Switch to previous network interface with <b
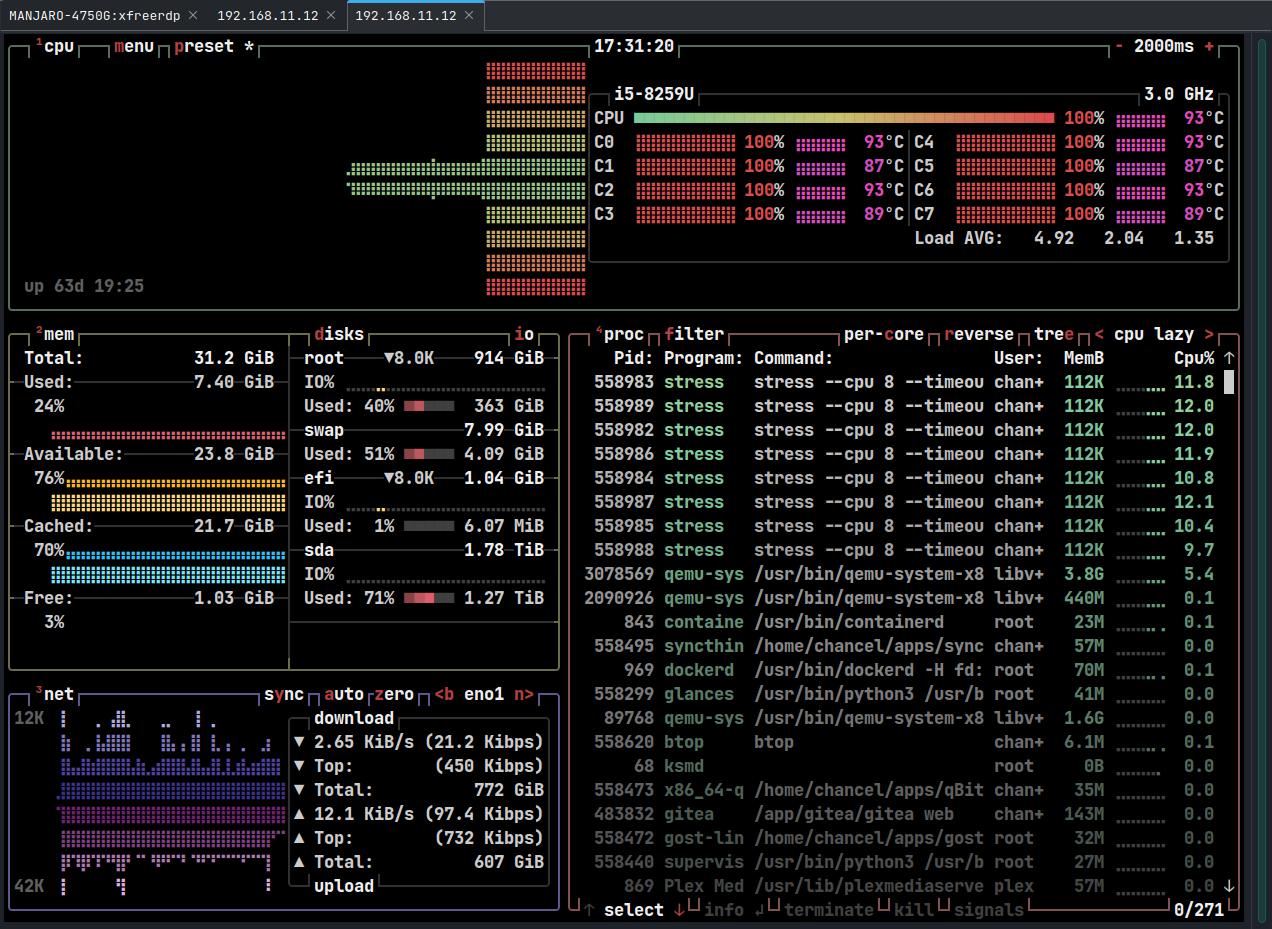Screen dimensions: 1272x929 click(445, 694)
